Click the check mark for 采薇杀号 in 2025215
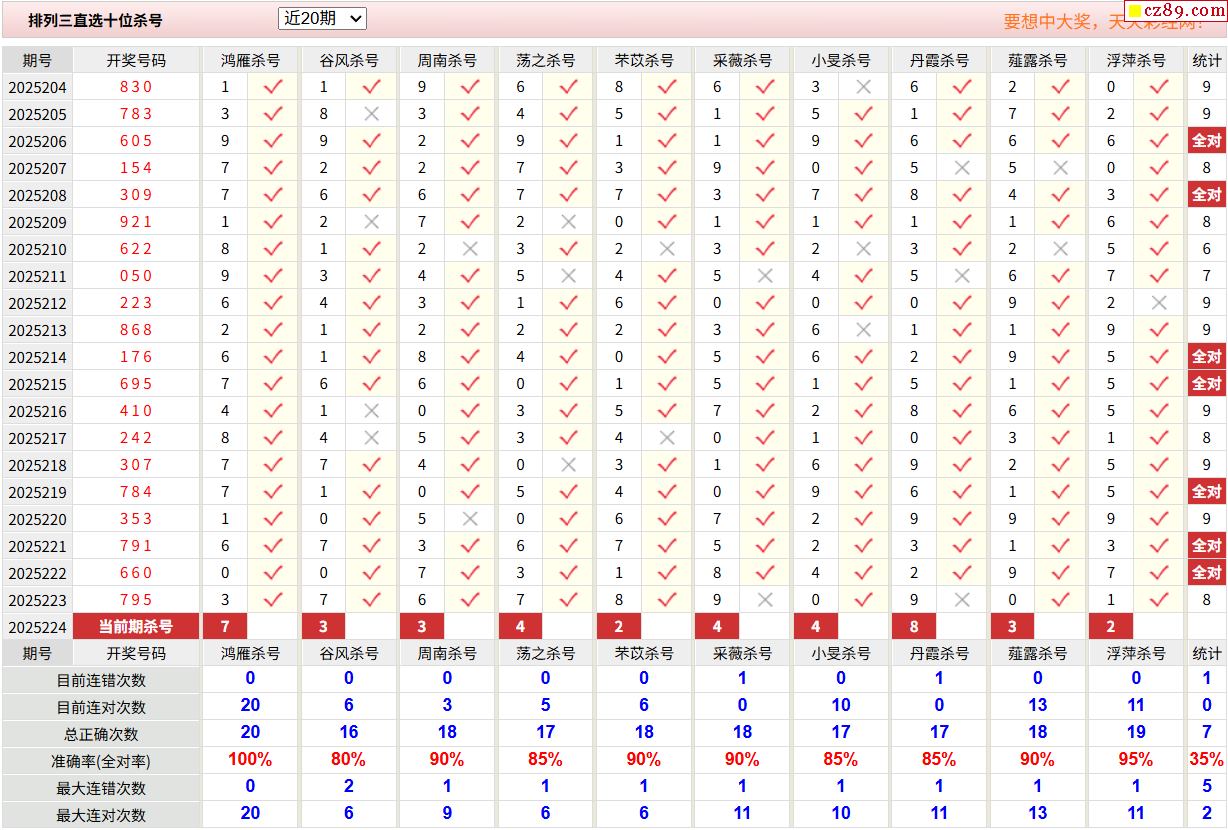The image size is (1228, 830). pos(765,384)
